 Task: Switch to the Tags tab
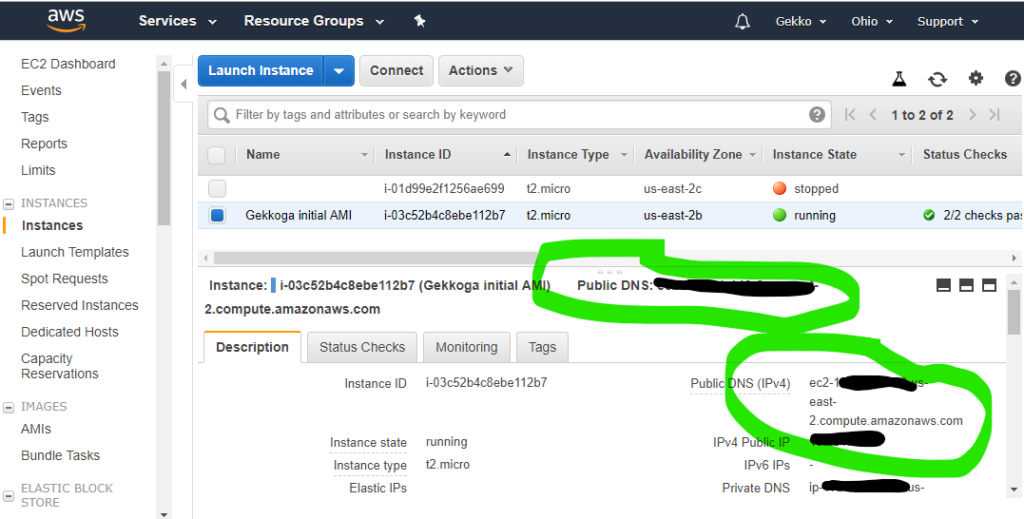click(x=542, y=347)
